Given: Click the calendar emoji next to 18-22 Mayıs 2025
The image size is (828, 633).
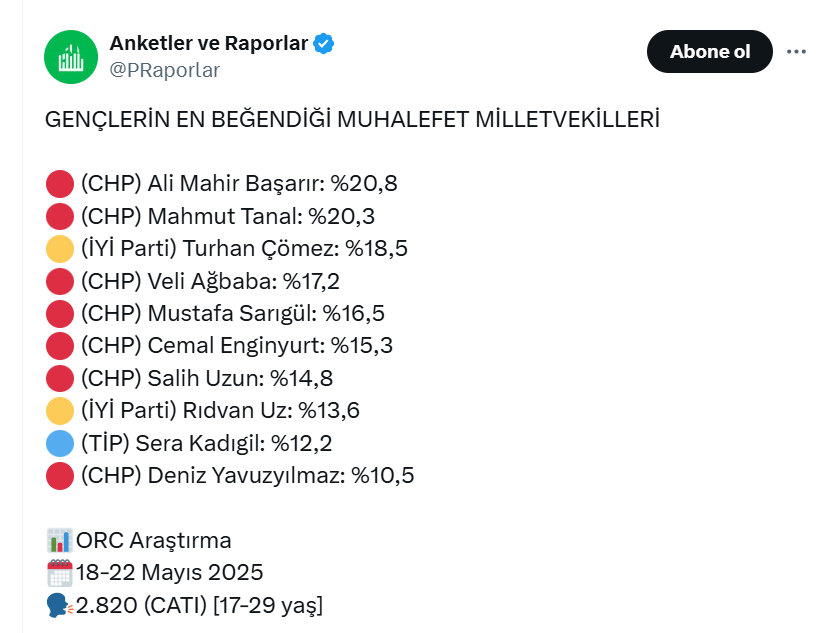Looking at the screenshot, I should [60, 573].
